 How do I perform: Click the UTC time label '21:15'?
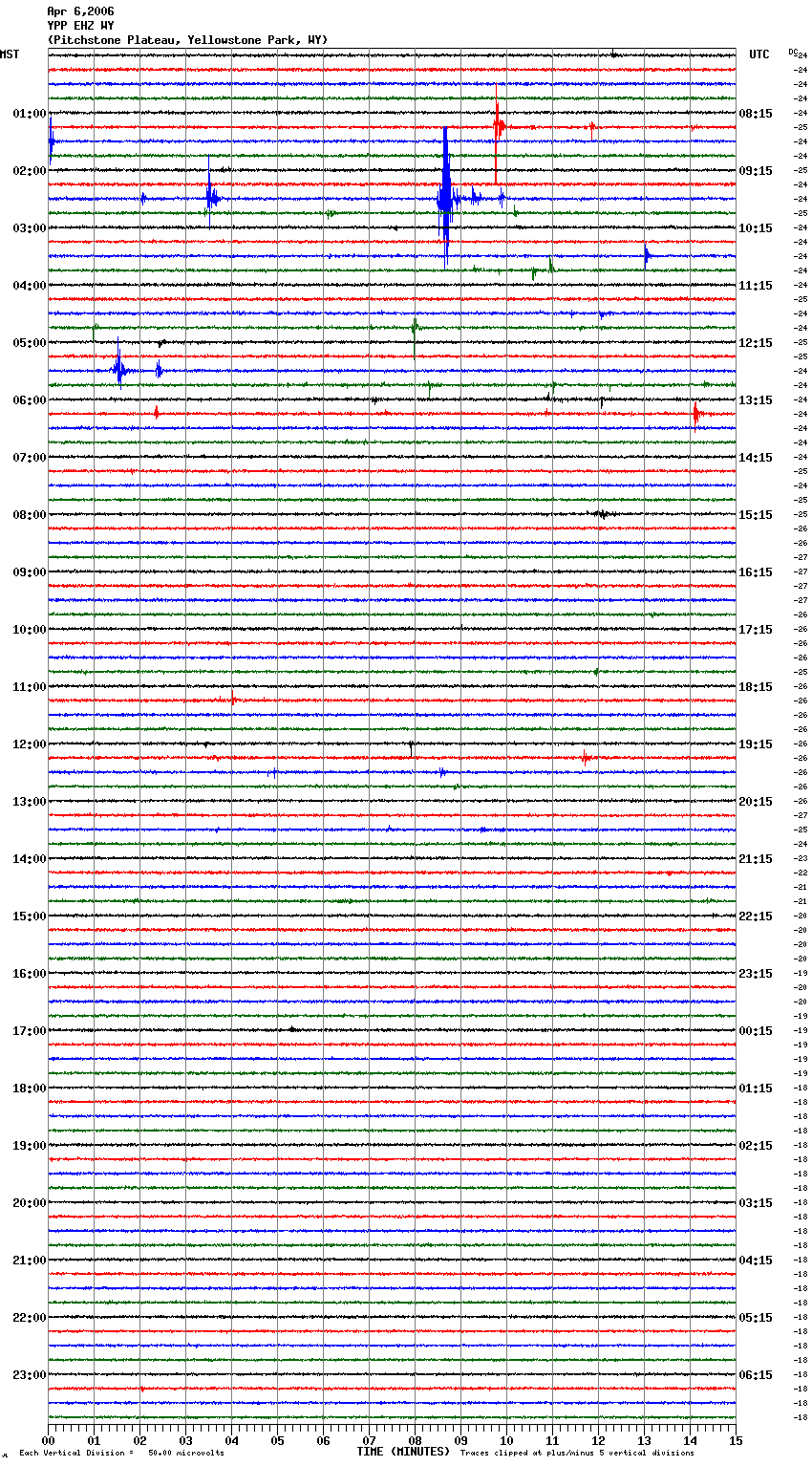tap(756, 859)
